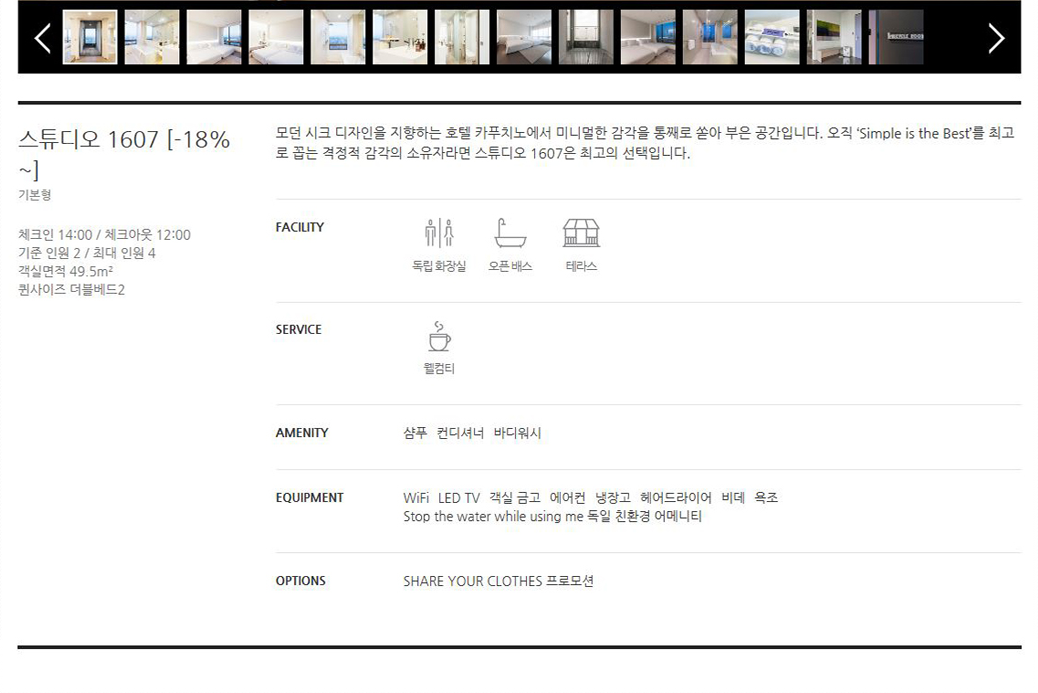The height and width of the screenshot is (693, 1038).
Task: Click the 객실면적 49.5m² text
Action: click(x=66, y=271)
